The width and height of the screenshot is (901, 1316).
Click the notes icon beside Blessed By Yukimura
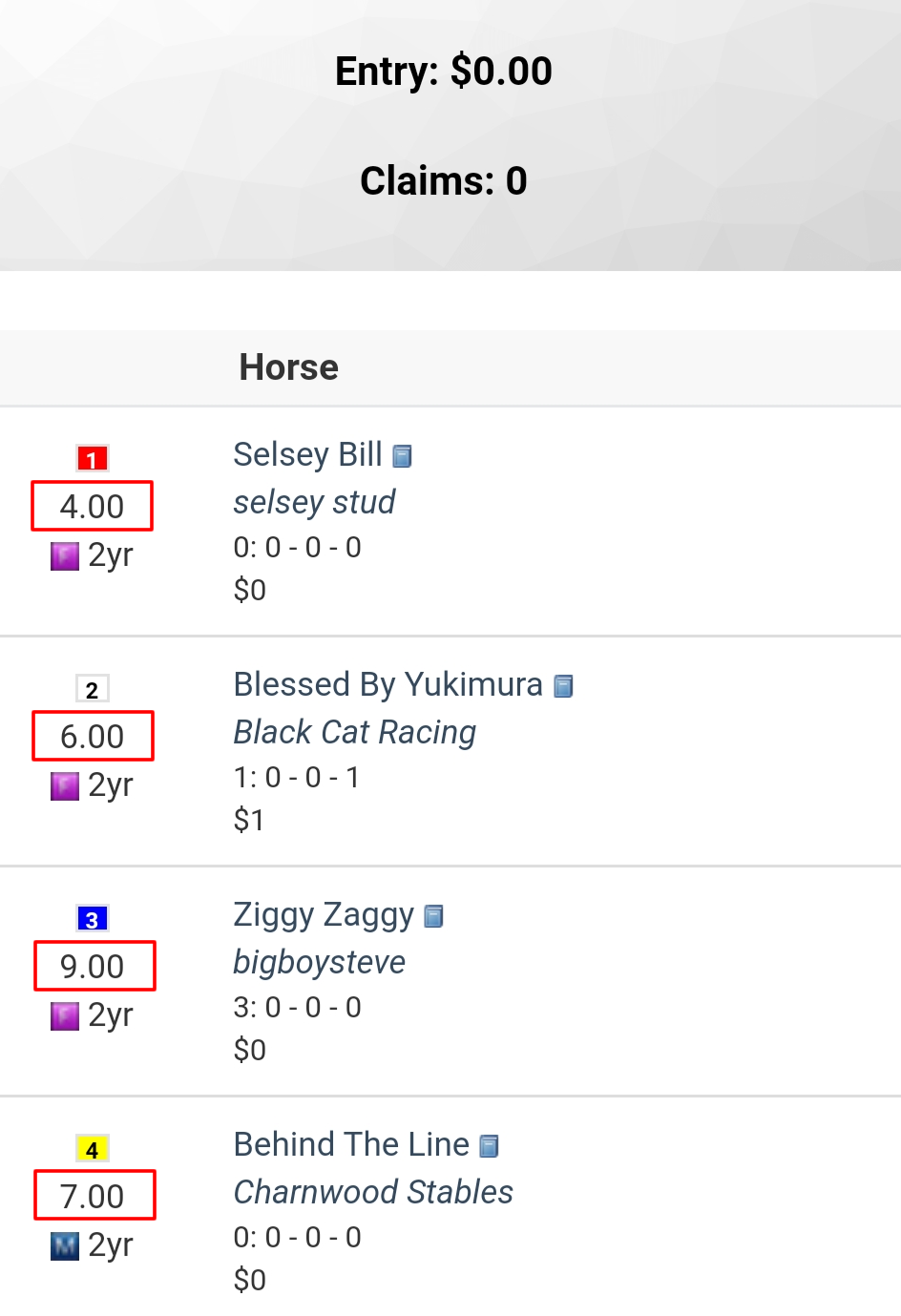click(563, 687)
